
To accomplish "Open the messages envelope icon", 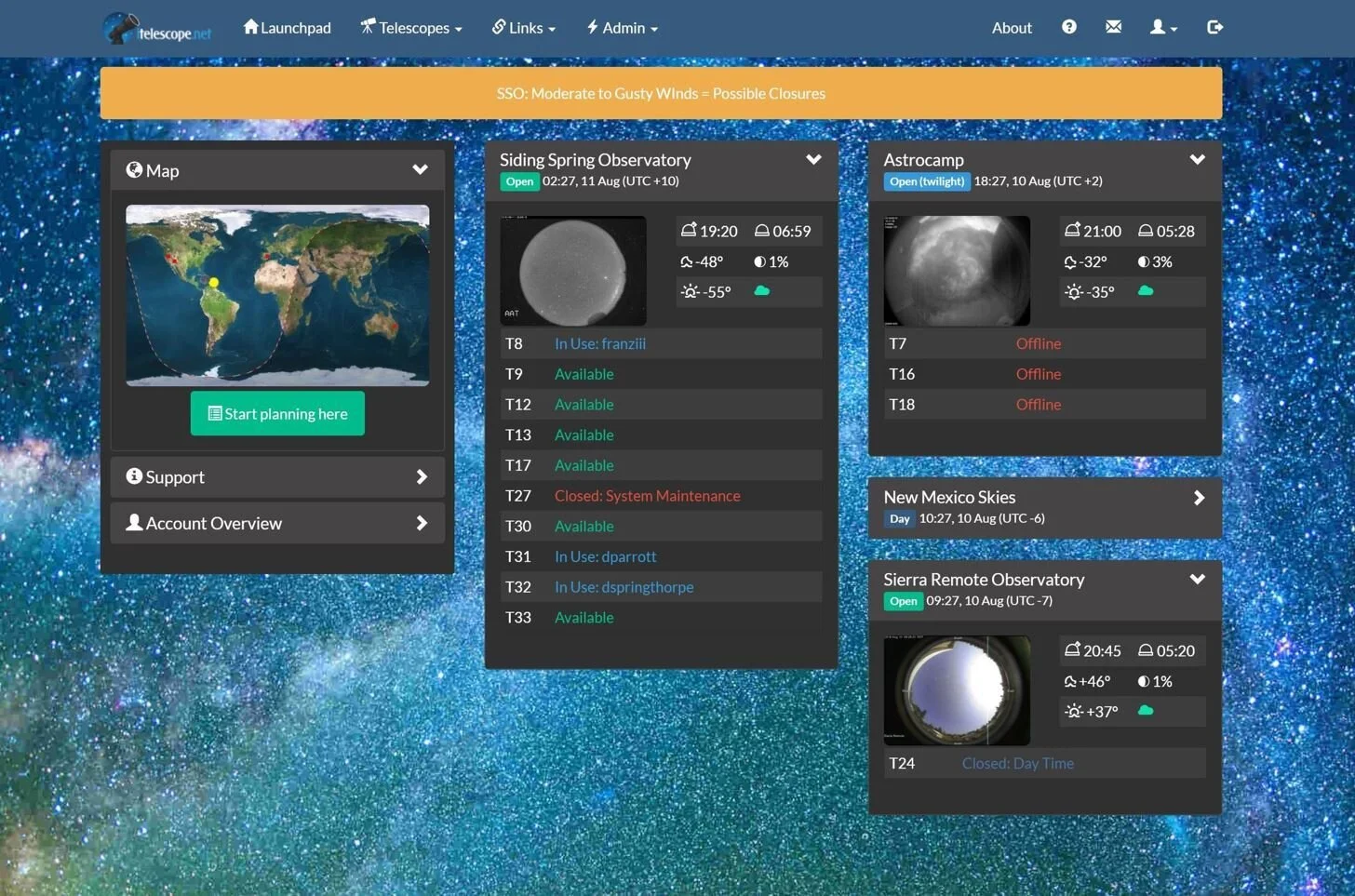I will (x=1113, y=27).
